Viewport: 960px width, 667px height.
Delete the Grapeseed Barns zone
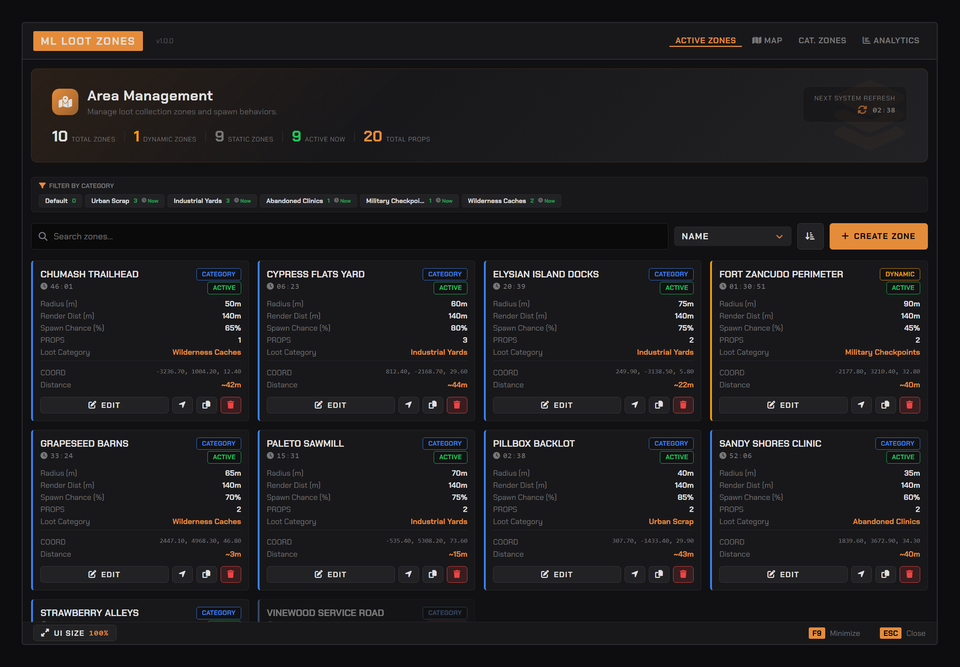click(x=231, y=574)
